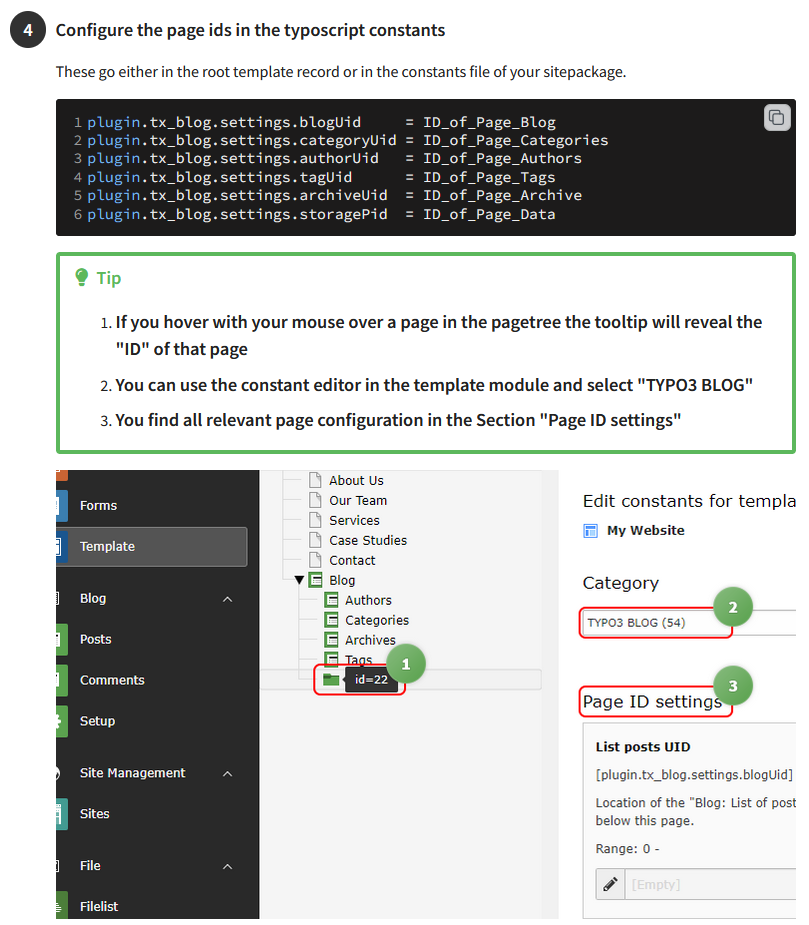Select the Template module
The width and height of the screenshot is (809, 925).
click(152, 546)
